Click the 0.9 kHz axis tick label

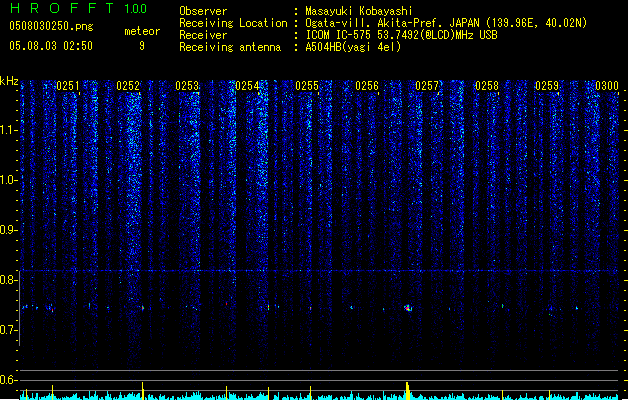pos(9,230)
